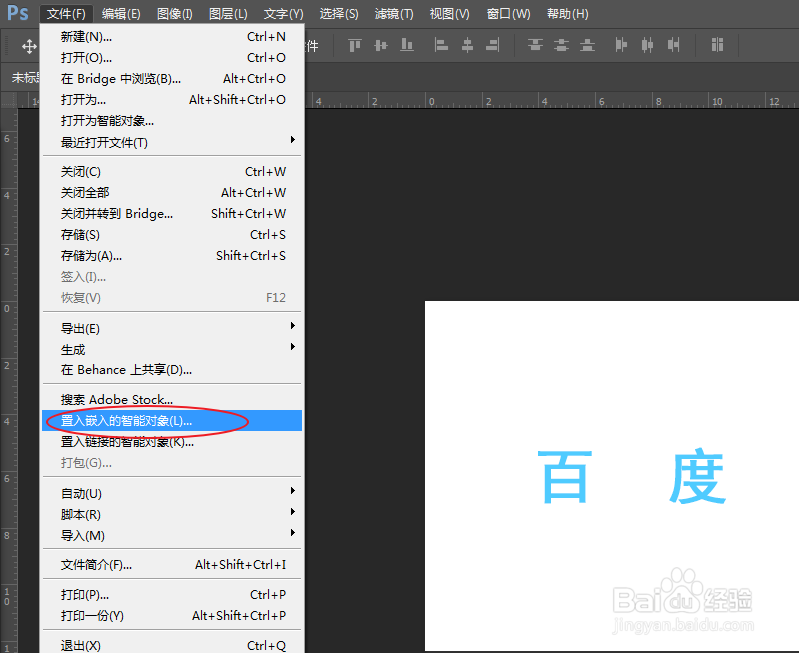Distribute vertical centers icon
The width and height of the screenshot is (799, 653).
[561, 45]
